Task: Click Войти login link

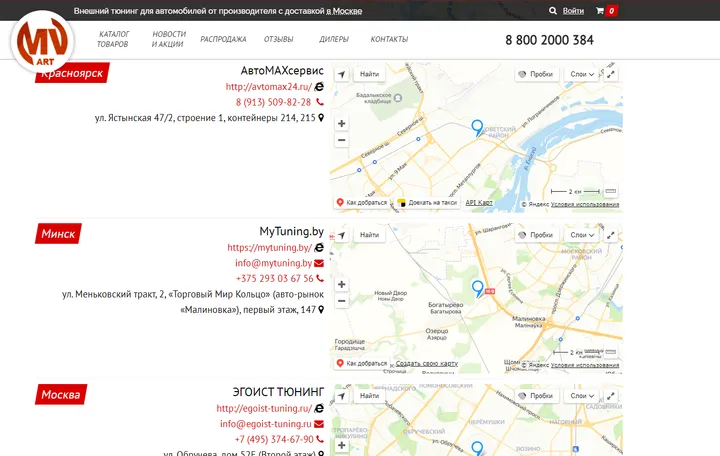Action: click(x=573, y=11)
